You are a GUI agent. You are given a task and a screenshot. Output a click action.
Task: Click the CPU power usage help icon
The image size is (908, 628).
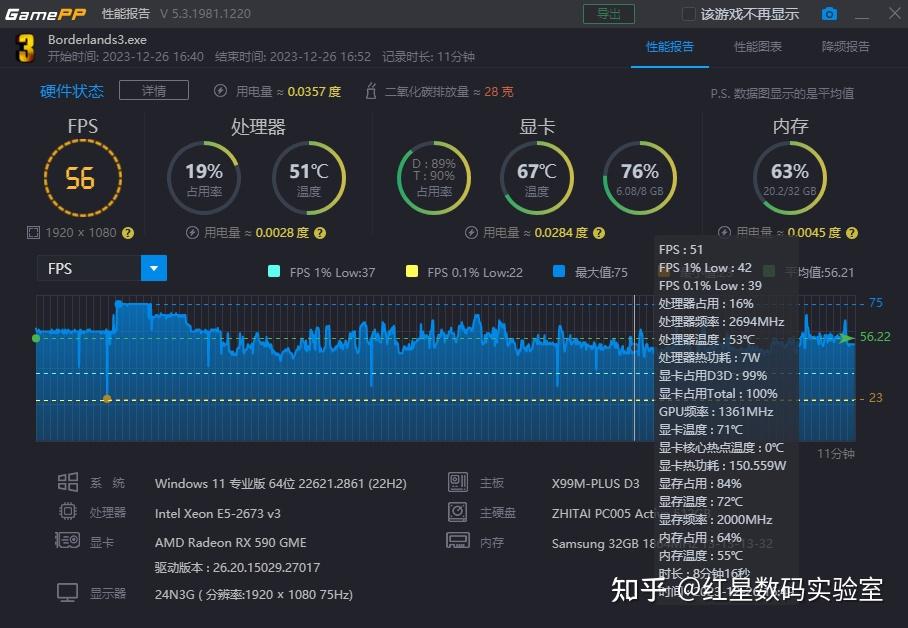click(x=320, y=233)
